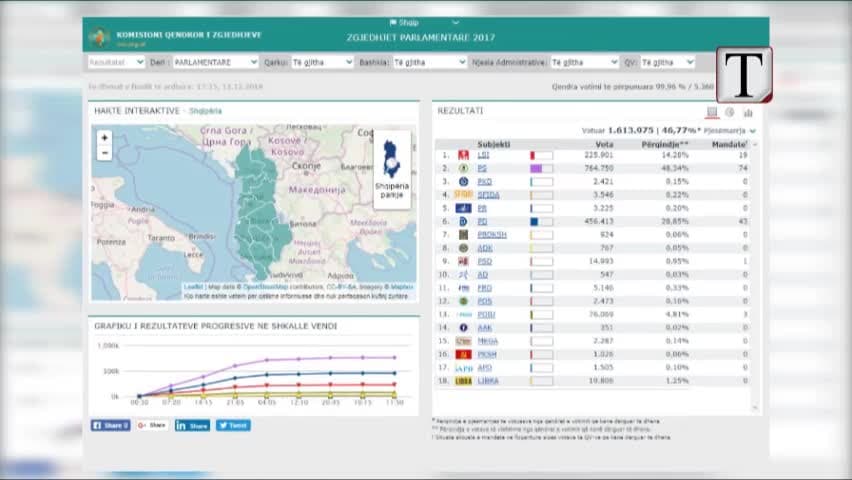Open the Njesia Administrative dropdown

(x=585, y=63)
